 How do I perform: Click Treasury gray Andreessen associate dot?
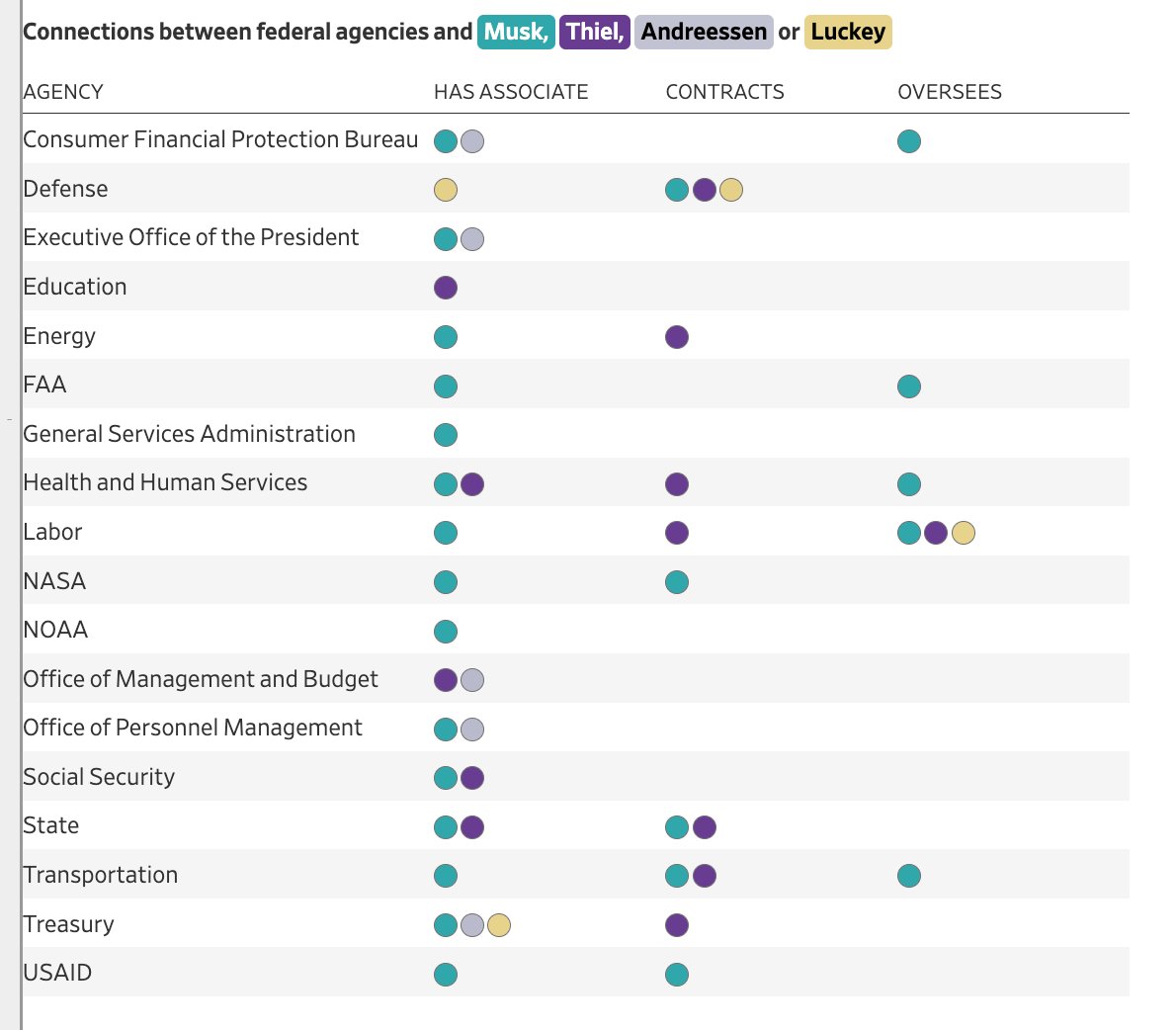pos(472,925)
